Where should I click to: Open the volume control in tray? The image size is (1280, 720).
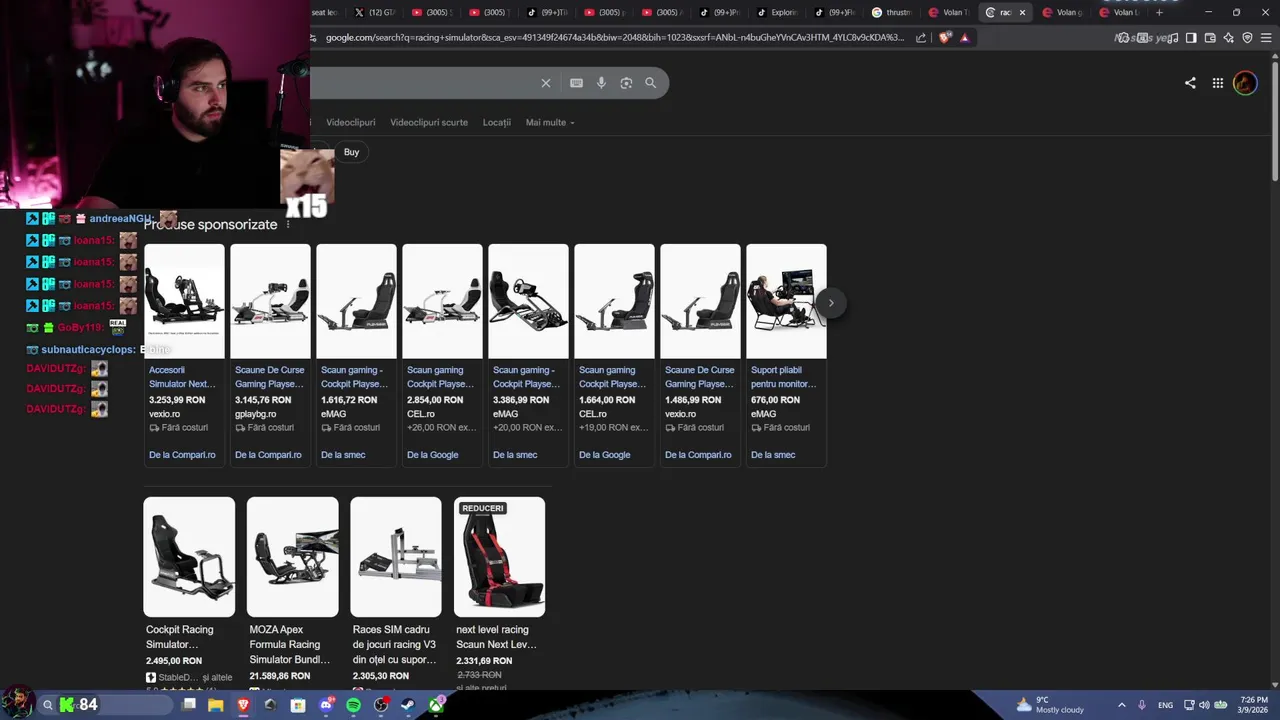(1204, 705)
